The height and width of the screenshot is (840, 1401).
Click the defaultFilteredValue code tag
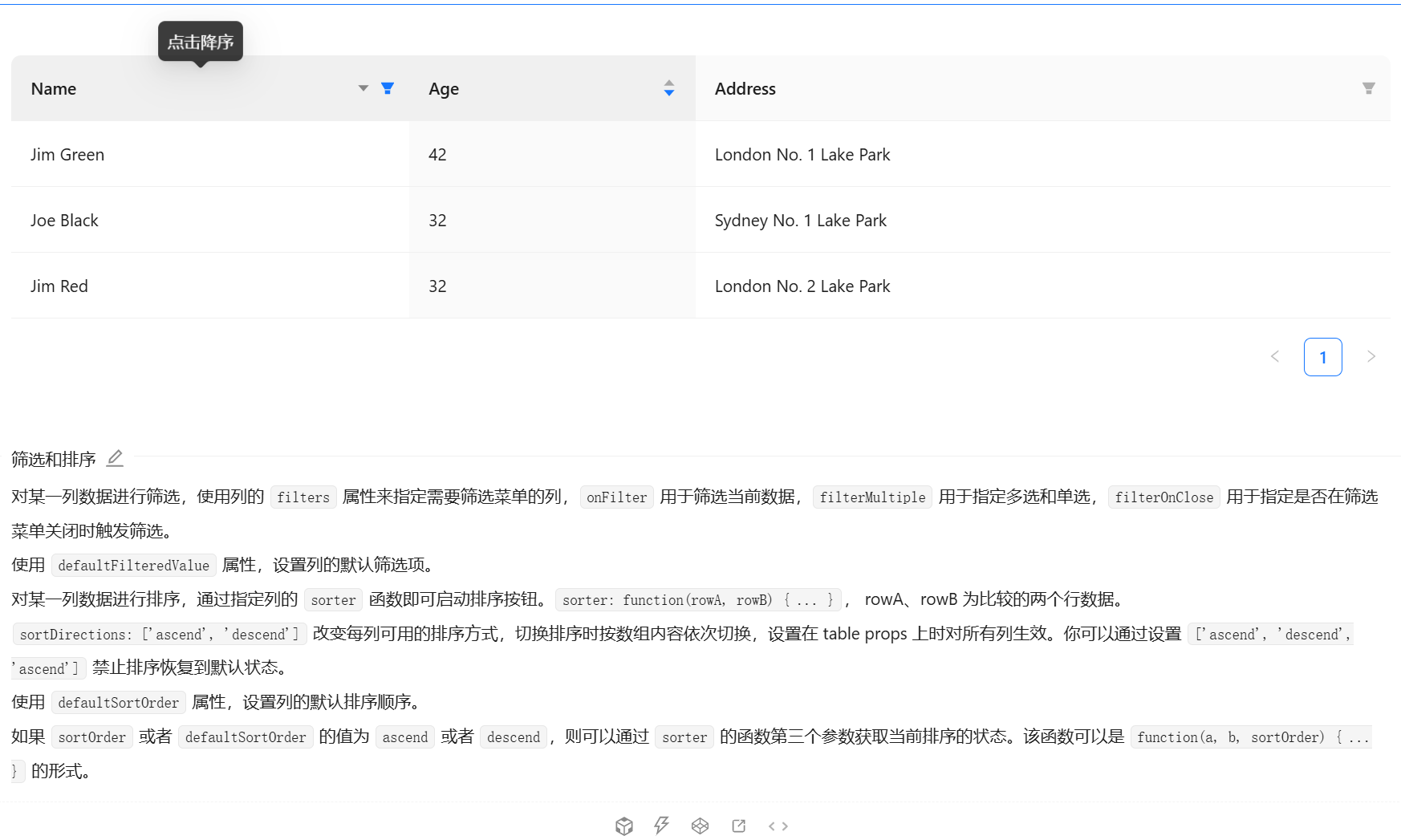point(133,566)
